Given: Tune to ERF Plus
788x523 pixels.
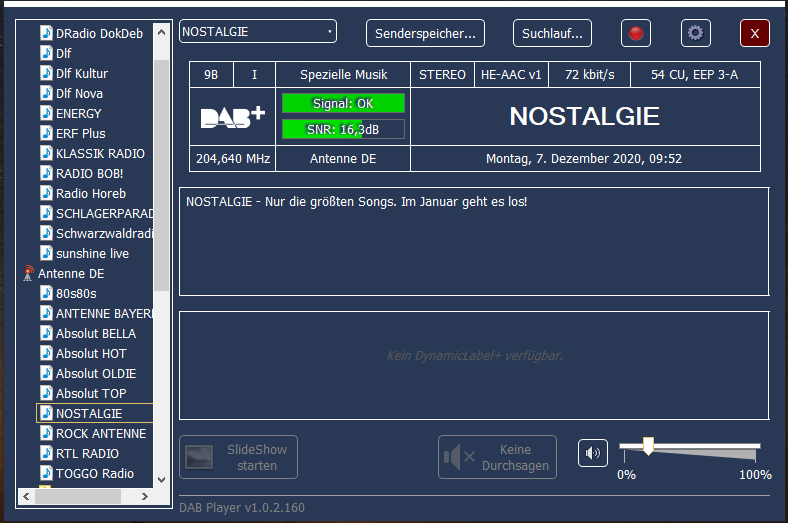Looking at the screenshot, I should pyautogui.click(x=80, y=134).
